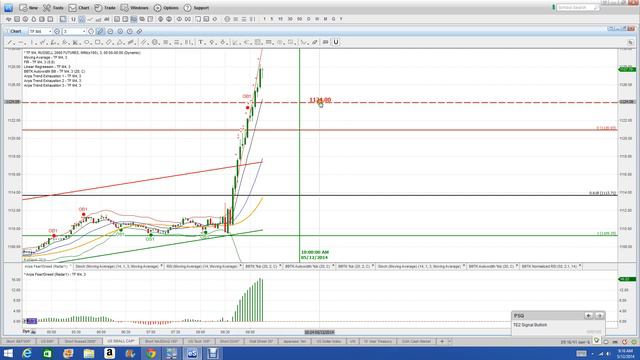
Task: Click the icon at far right of drawing toolbar
Action: coord(630,42)
